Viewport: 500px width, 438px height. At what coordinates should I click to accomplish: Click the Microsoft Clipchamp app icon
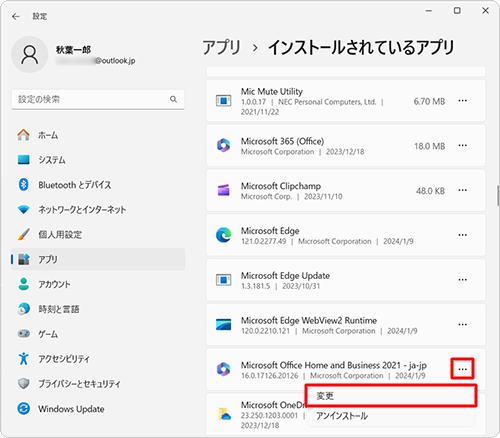(x=223, y=190)
